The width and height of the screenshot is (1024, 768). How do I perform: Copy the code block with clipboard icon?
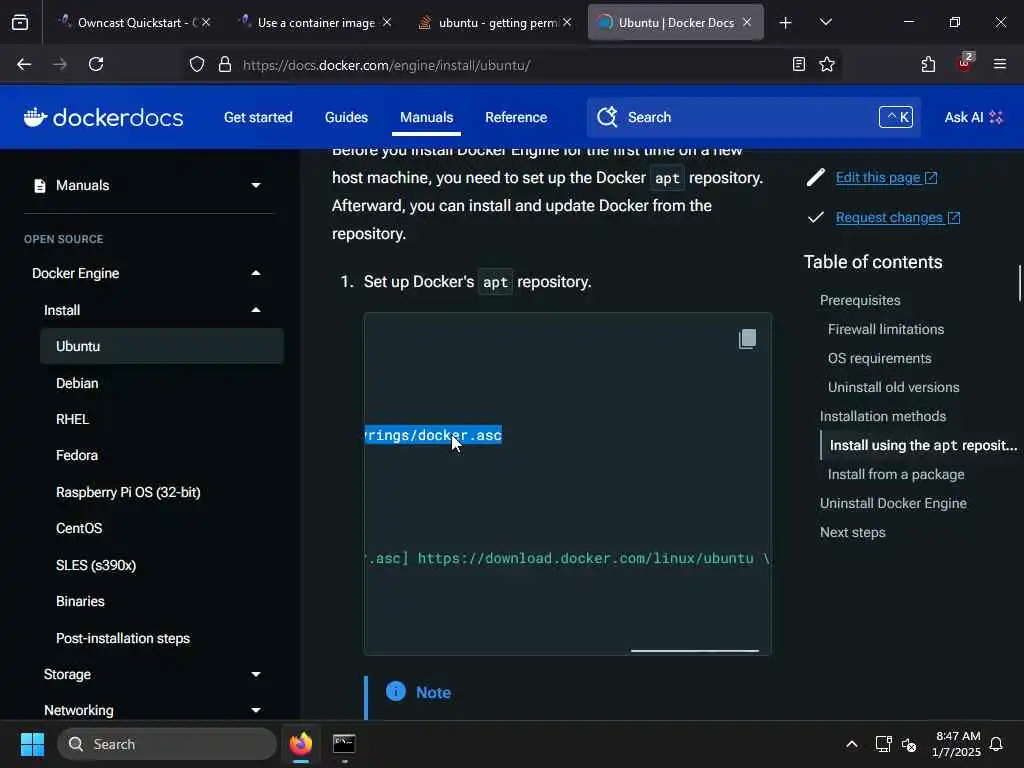[747, 339]
